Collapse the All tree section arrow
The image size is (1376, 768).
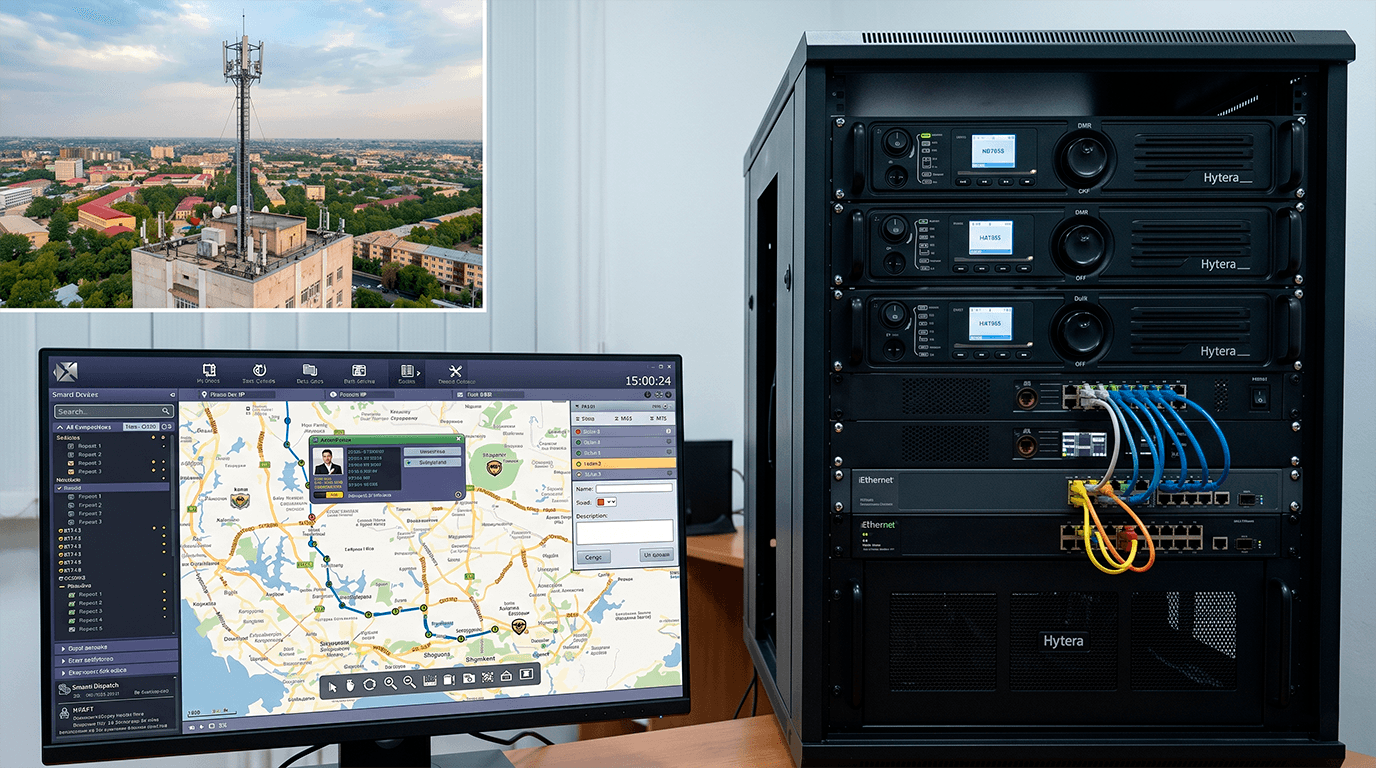[x=60, y=427]
